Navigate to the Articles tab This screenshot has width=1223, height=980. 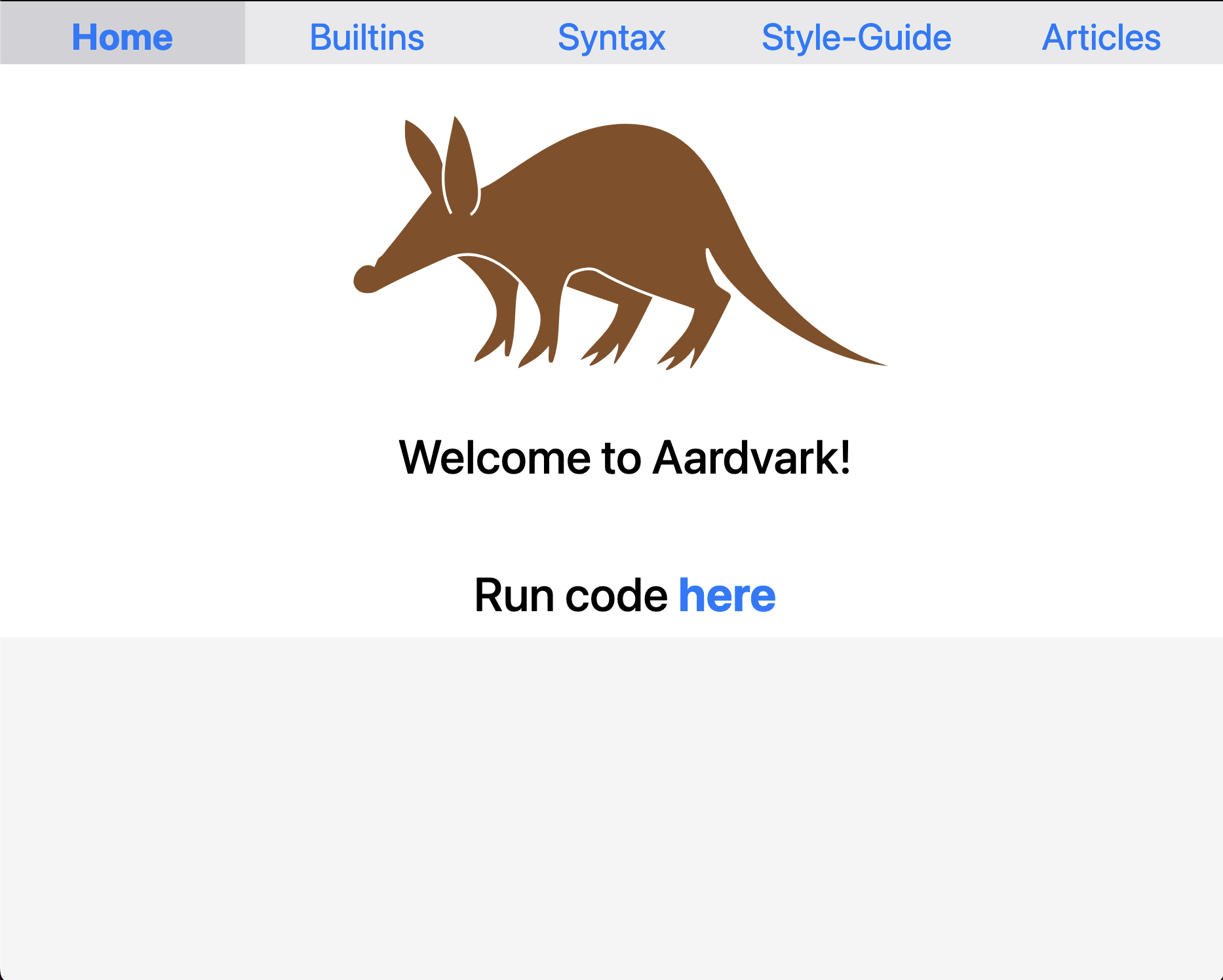point(1101,37)
